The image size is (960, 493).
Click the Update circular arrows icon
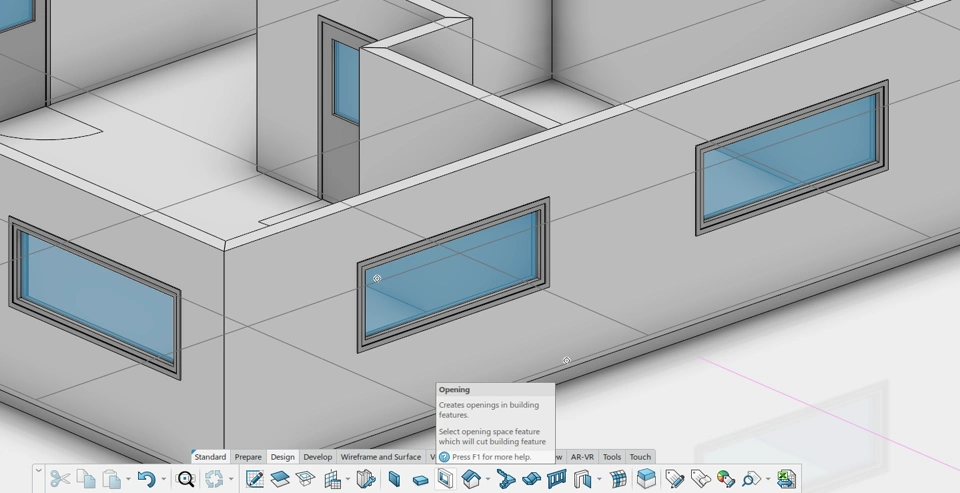click(x=214, y=478)
